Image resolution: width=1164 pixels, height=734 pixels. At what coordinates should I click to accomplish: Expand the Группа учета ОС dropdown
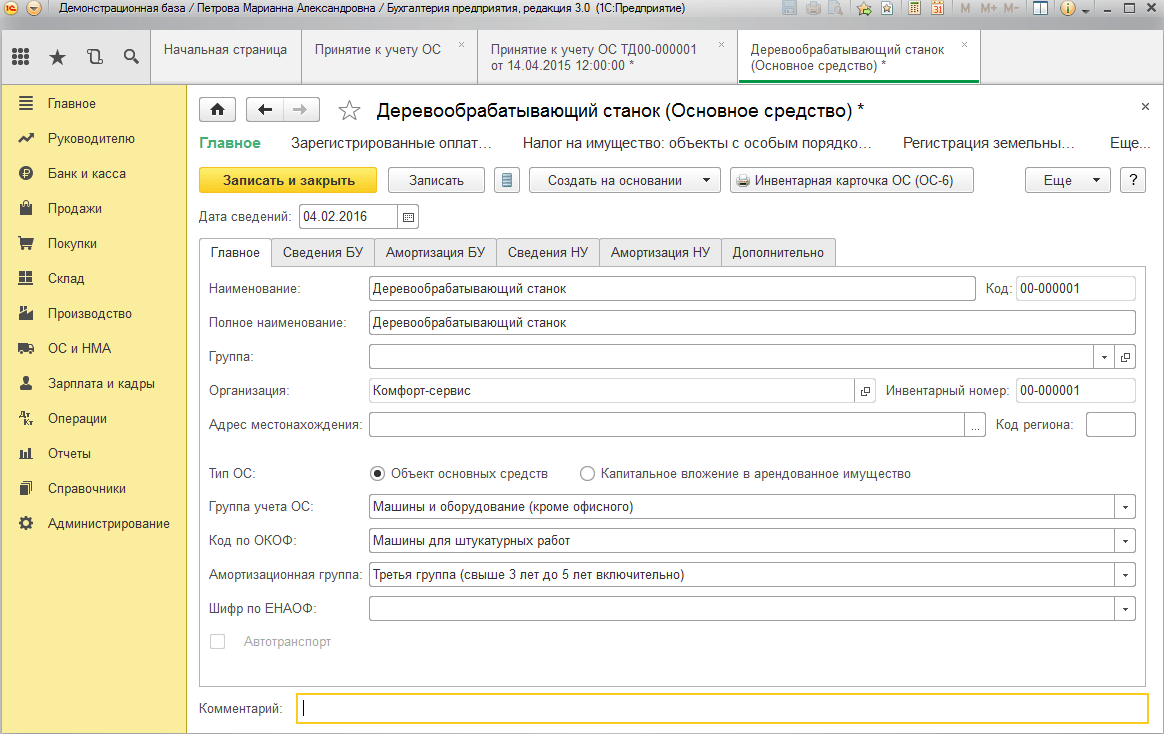click(x=1126, y=507)
